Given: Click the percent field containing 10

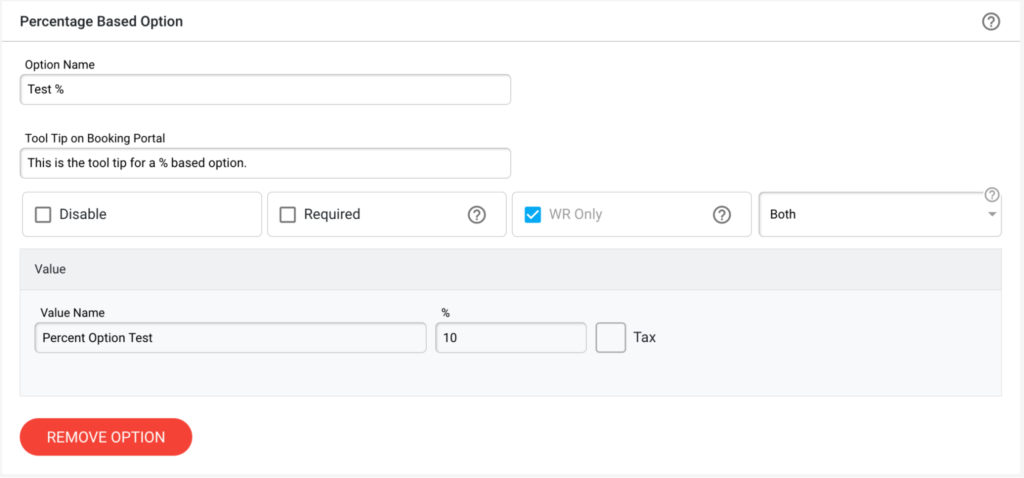Looking at the screenshot, I should coord(511,338).
